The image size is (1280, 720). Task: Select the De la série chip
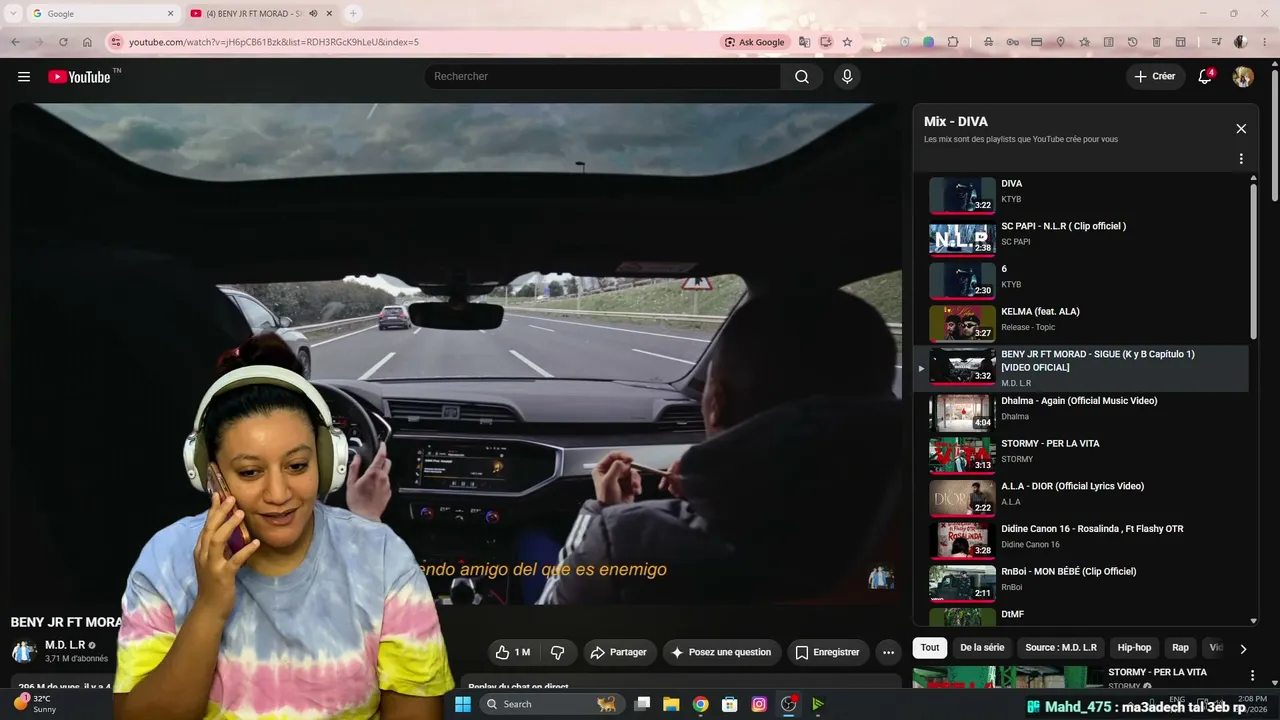coord(982,648)
